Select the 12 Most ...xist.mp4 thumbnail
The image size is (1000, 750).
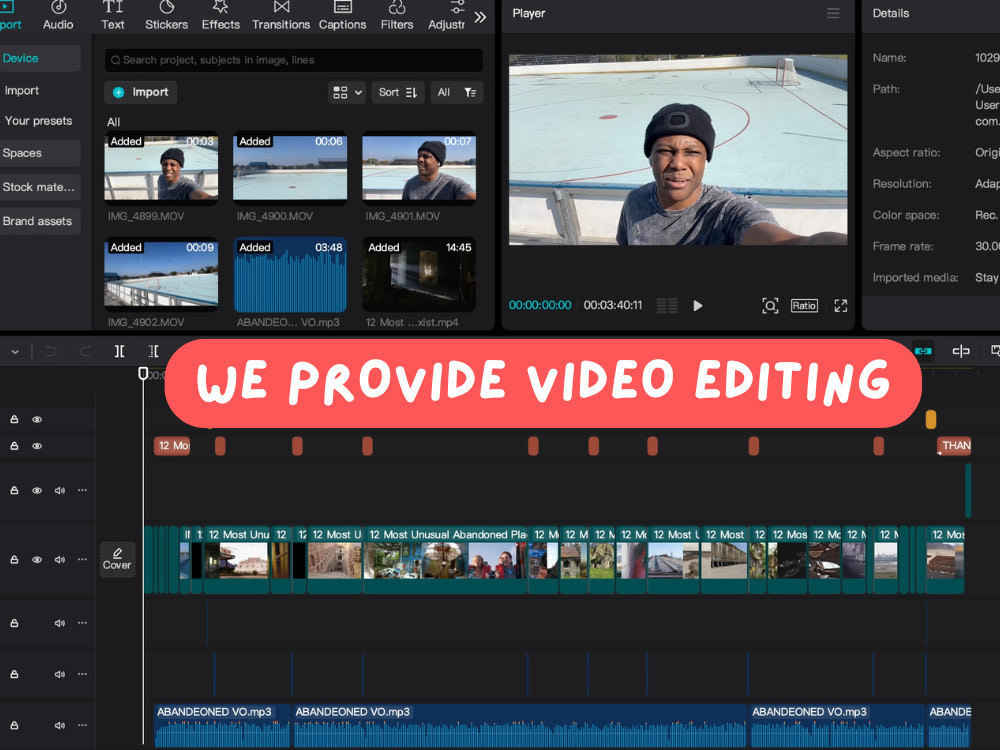click(419, 274)
